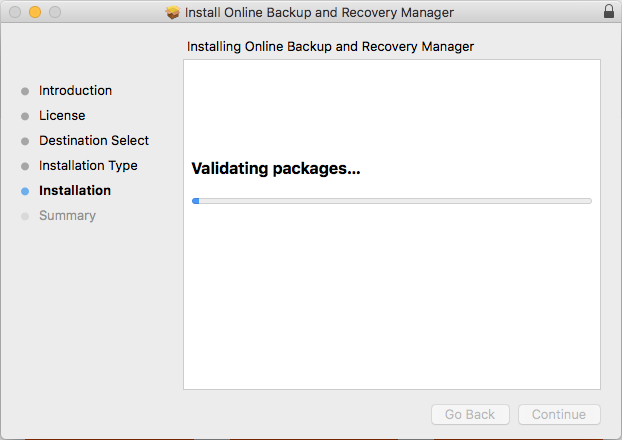Click the lock icon in title bar

click(609, 11)
